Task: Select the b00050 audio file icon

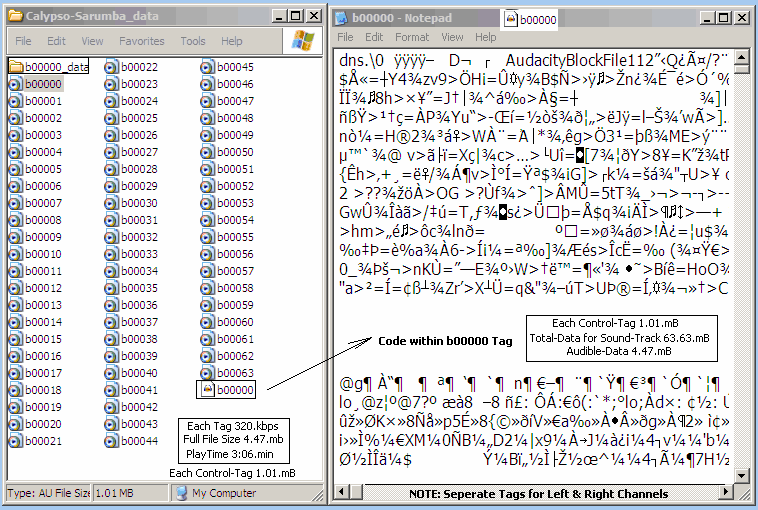Action: (x=207, y=152)
